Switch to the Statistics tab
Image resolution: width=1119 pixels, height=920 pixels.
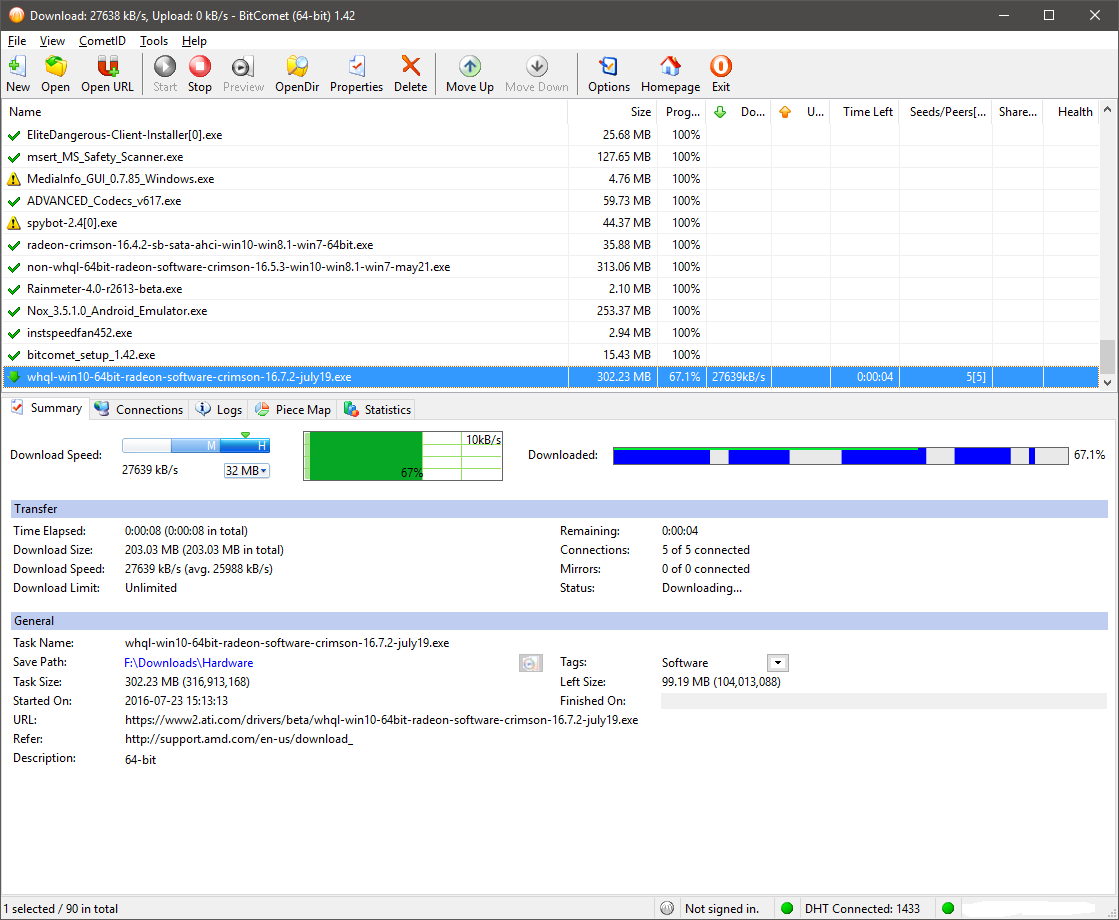(x=378, y=410)
